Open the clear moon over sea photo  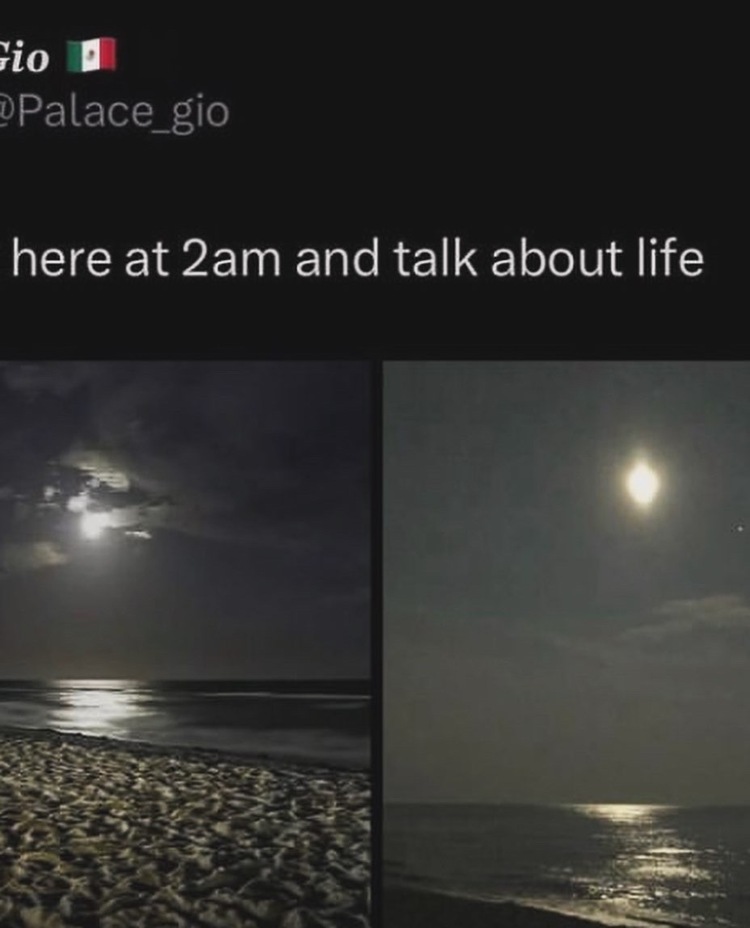pyautogui.click(x=566, y=644)
